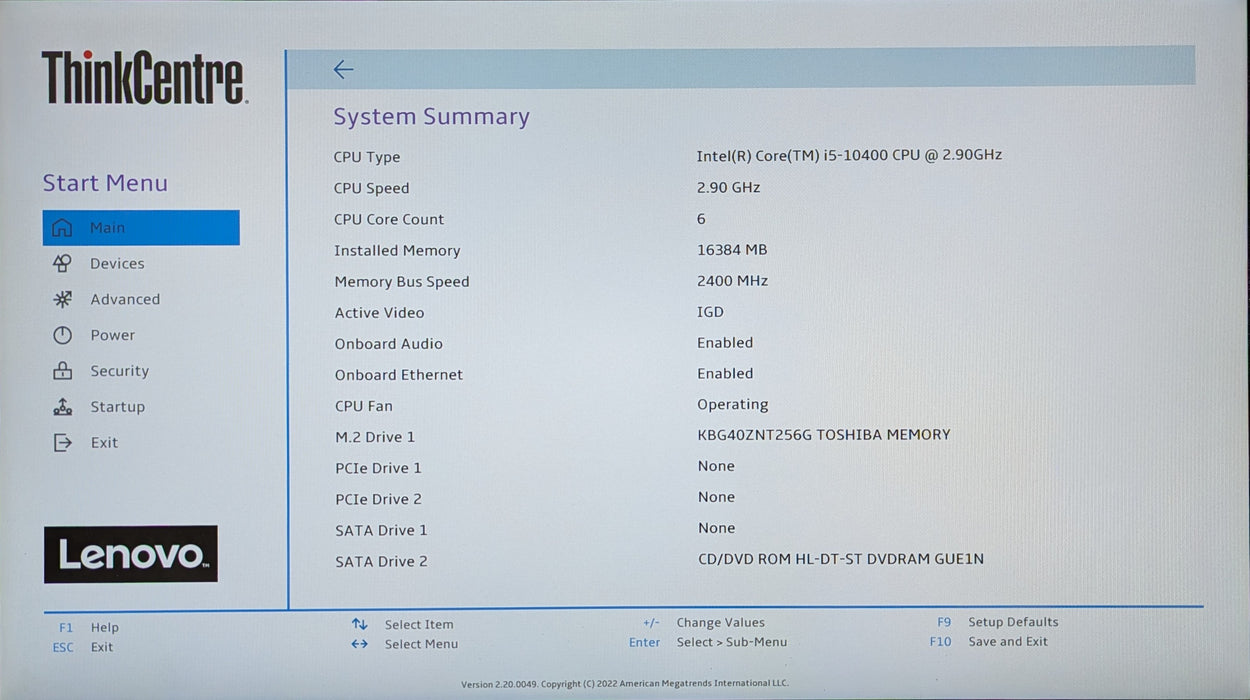Click the IGD value
The height and width of the screenshot is (700, 1250).
[x=710, y=312]
